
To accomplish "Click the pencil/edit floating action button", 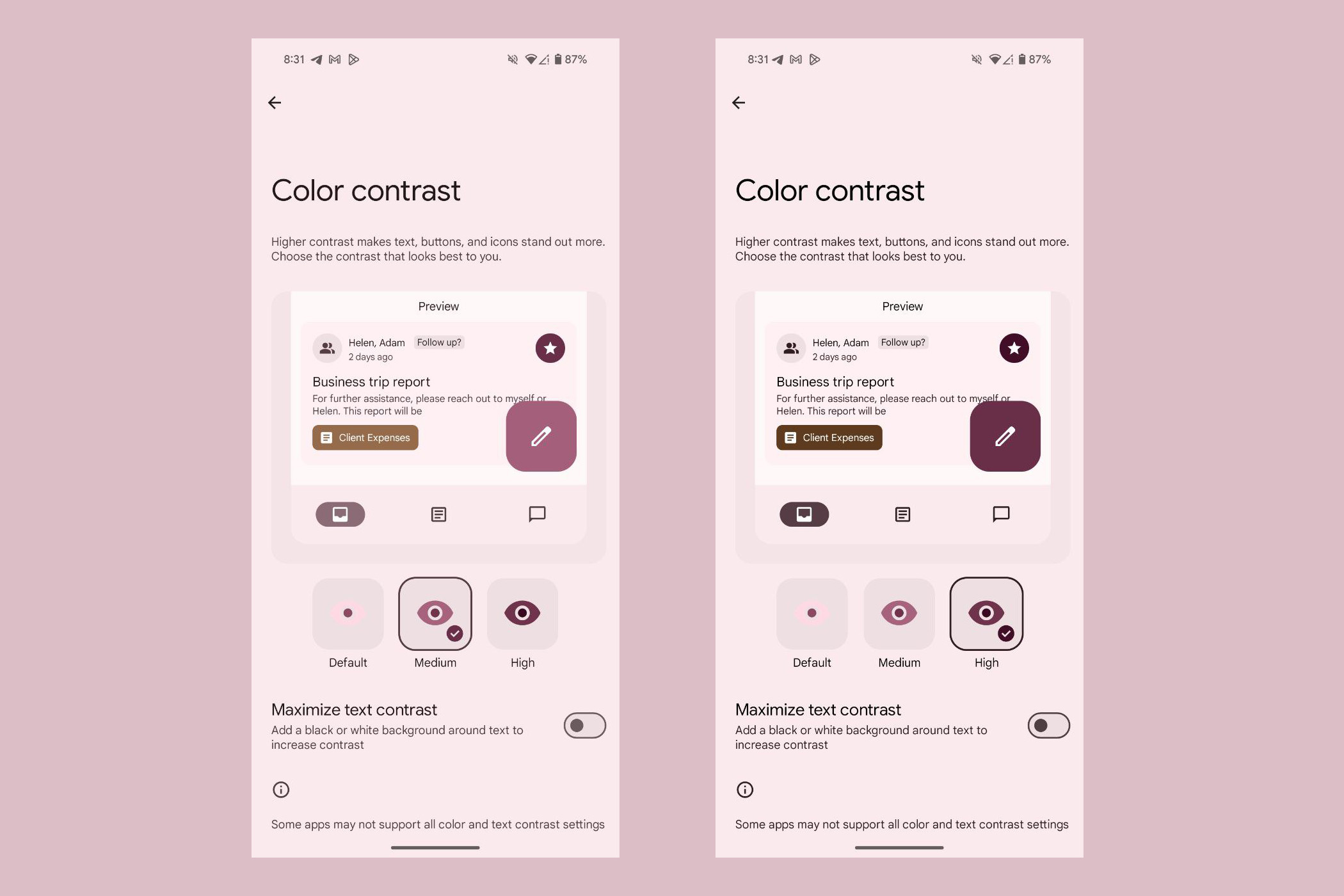I will click(x=541, y=435).
